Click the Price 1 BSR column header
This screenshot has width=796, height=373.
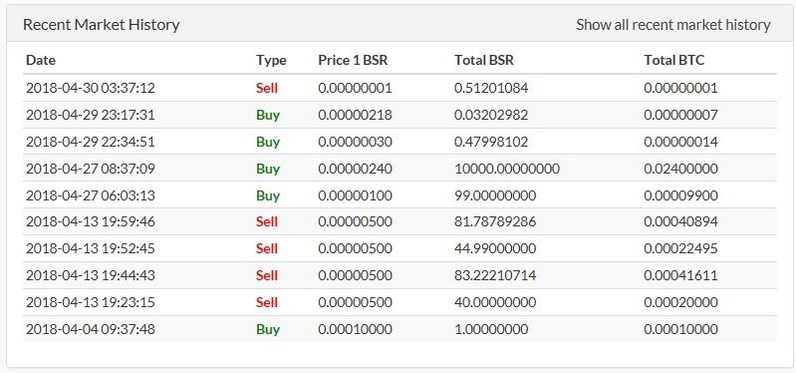(x=353, y=60)
